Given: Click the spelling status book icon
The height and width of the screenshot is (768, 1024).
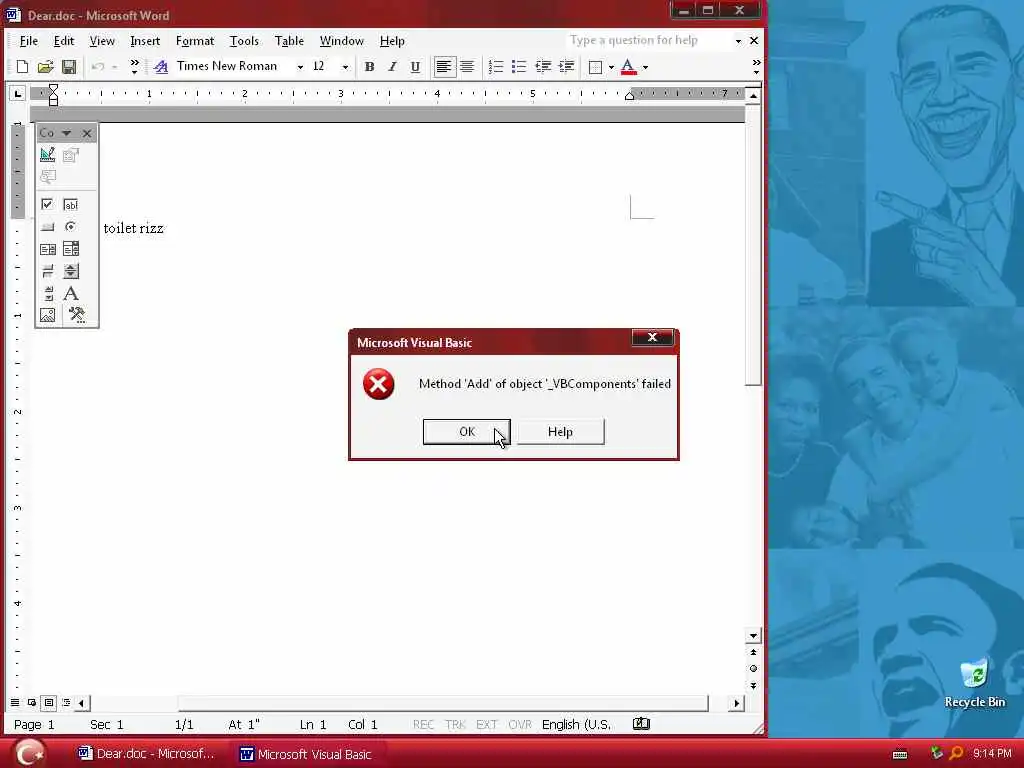Looking at the screenshot, I should [x=641, y=724].
